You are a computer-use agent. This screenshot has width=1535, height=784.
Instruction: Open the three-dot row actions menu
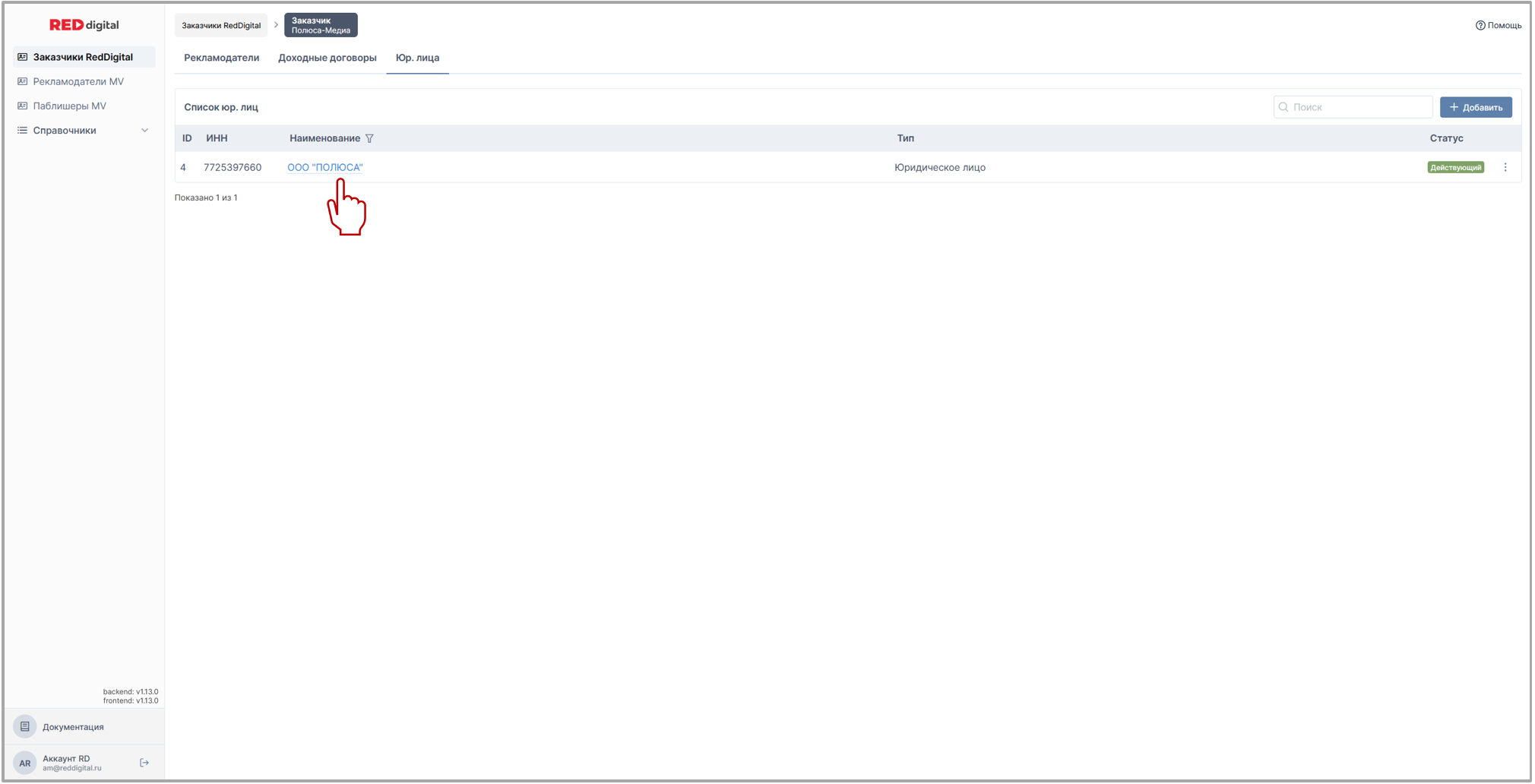1505,167
